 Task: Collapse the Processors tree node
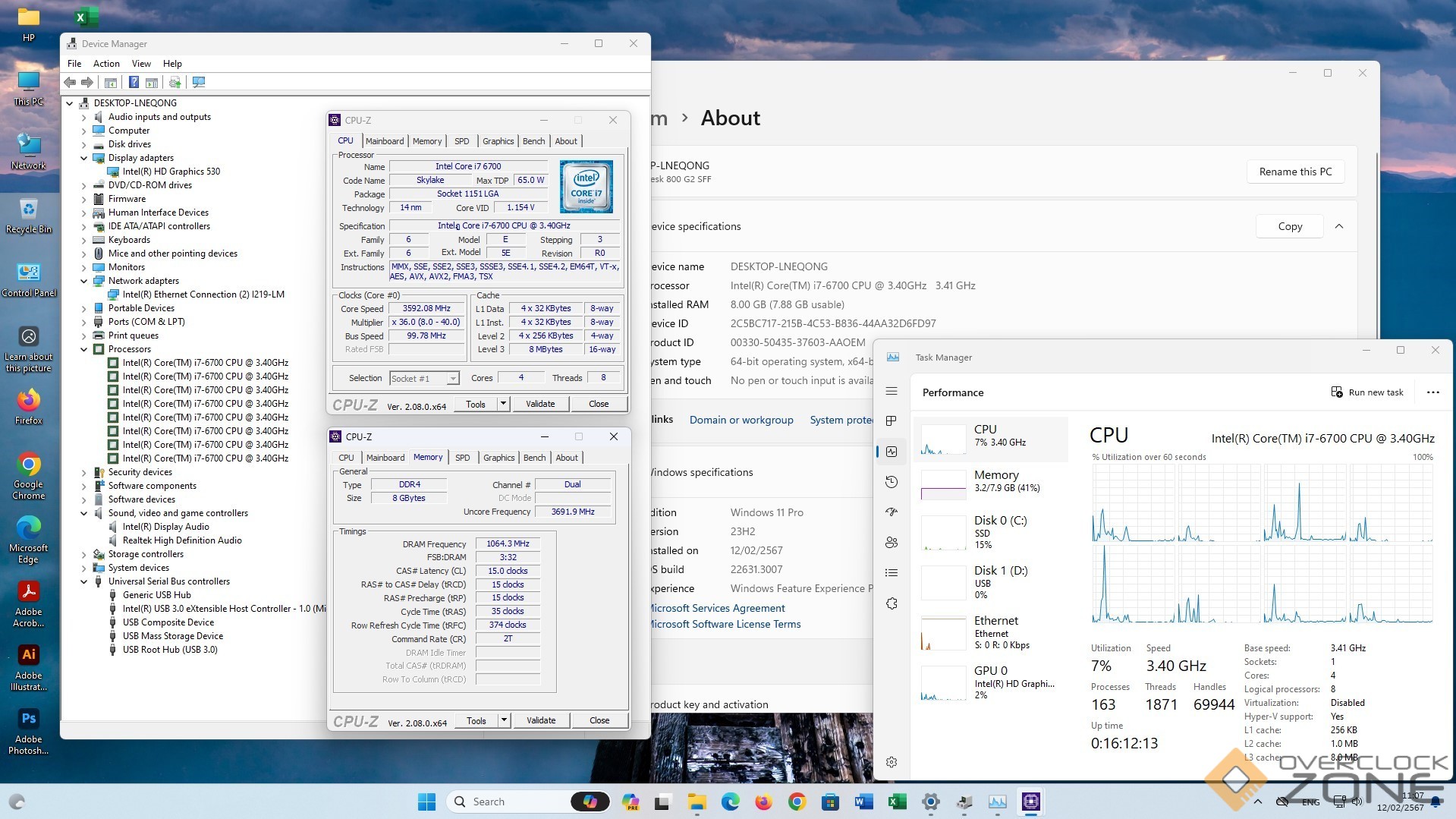[x=84, y=349]
